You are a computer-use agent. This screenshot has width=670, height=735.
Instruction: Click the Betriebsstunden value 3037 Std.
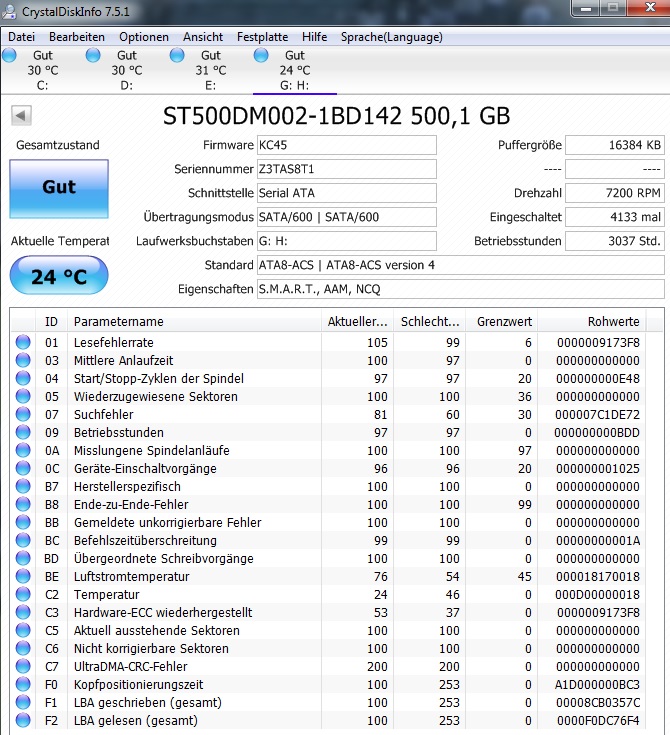click(615, 241)
